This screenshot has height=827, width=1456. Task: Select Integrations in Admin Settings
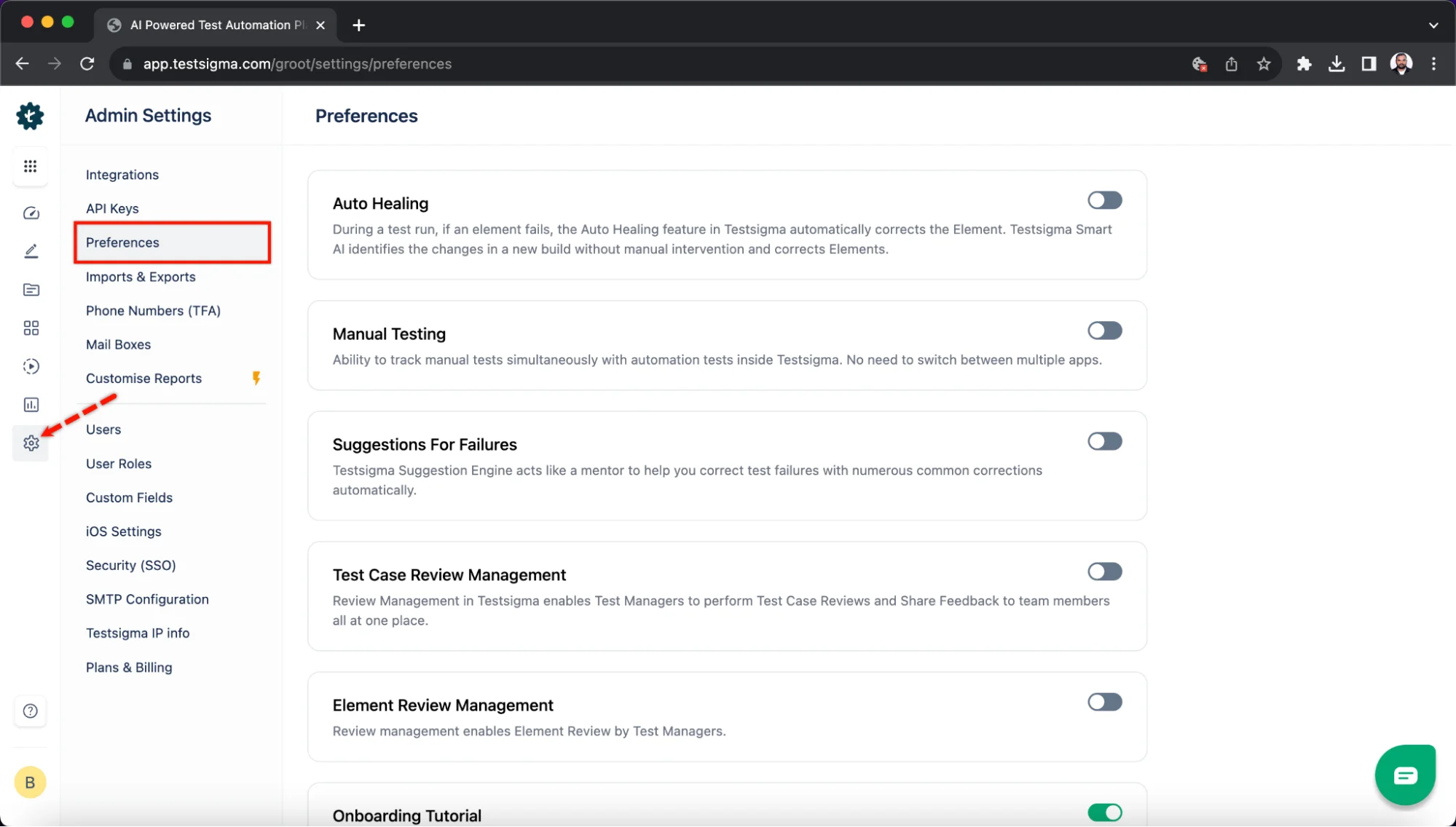coord(122,175)
